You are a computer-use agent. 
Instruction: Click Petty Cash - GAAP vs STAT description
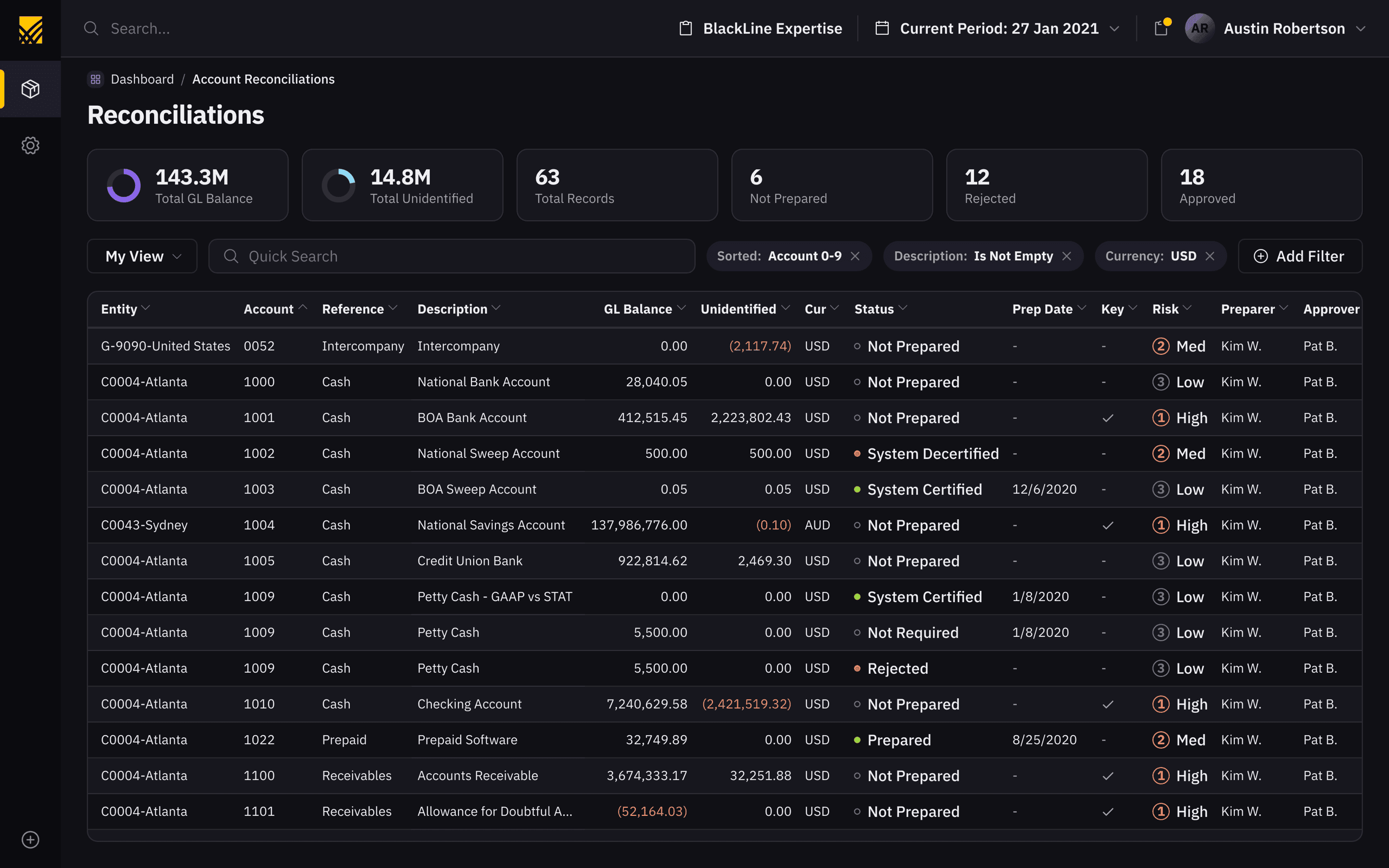(494, 596)
